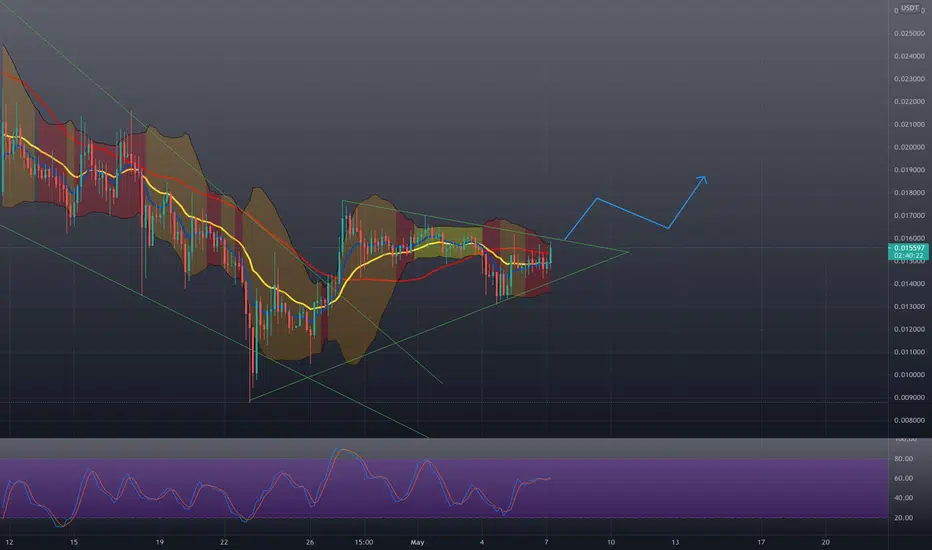The height and width of the screenshot is (550, 932).
Task: Click price axis value 0.011000
Action: click(x=909, y=352)
